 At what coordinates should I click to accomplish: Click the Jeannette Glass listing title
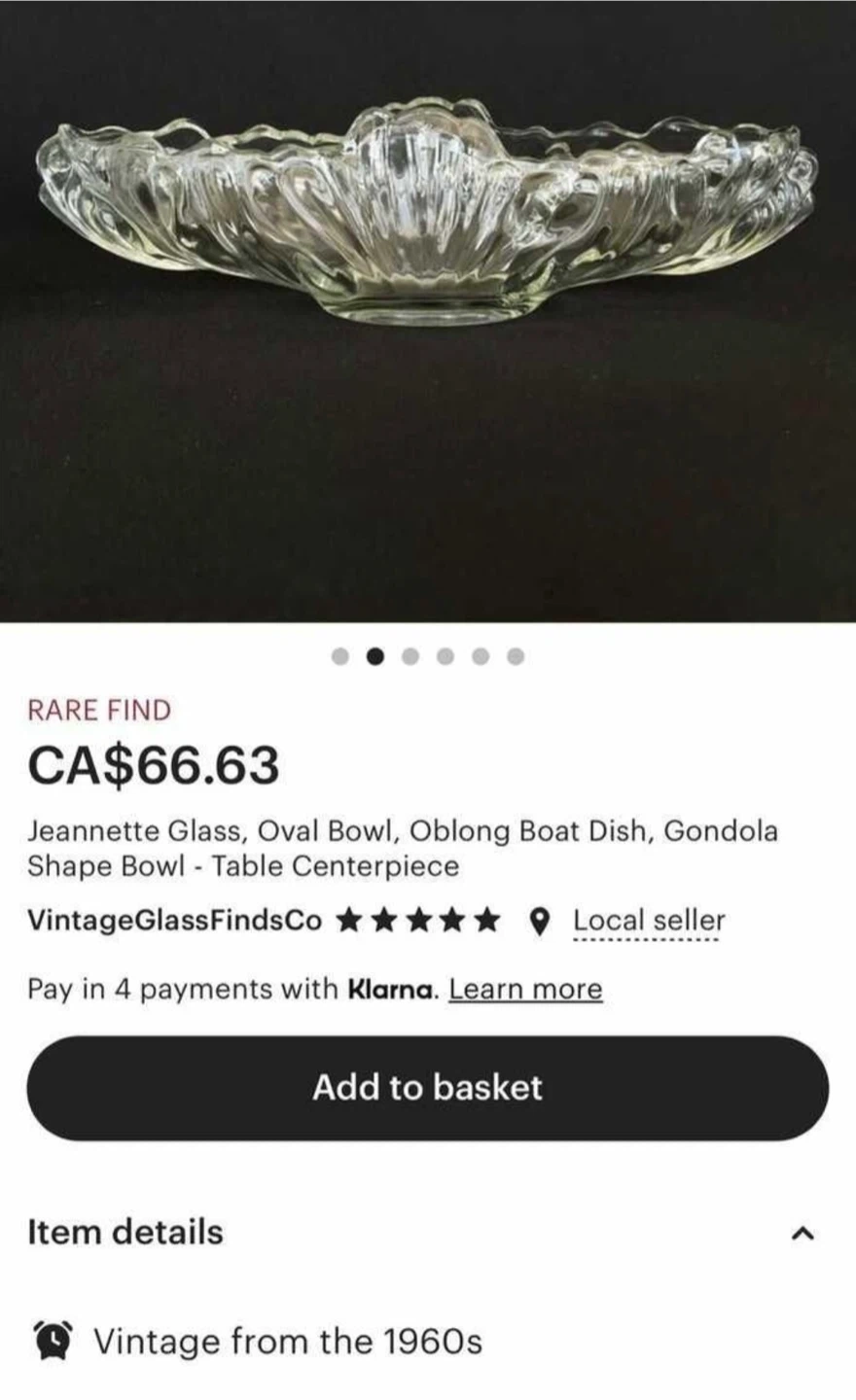click(x=403, y=849)
